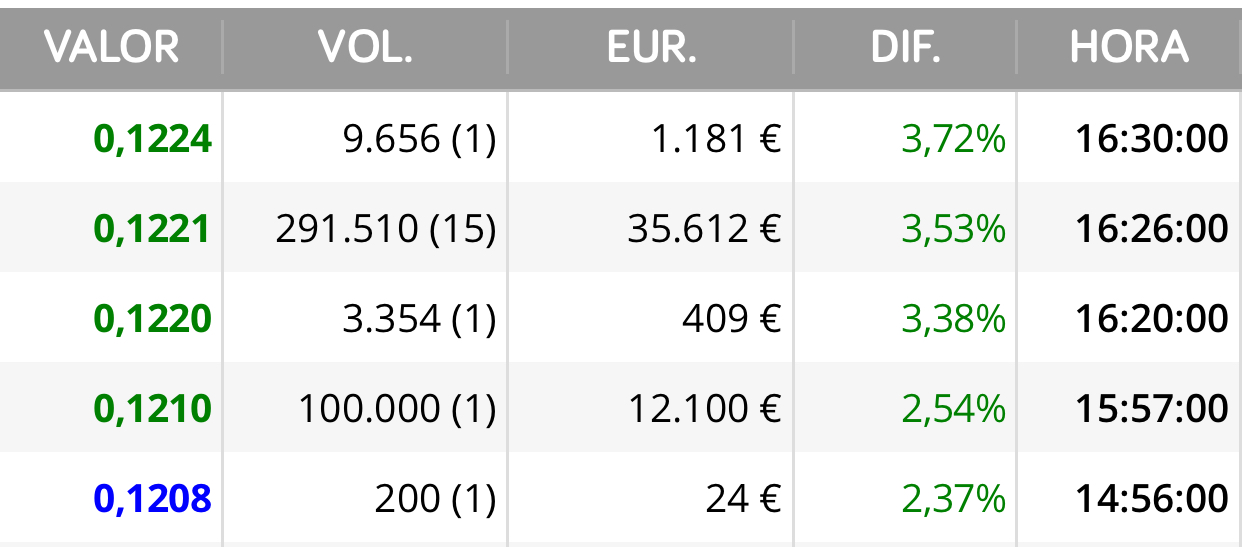The width and height of the screenshot is (1242, 547).
Task: Click the 12.100 € amount cell
Action: tap(704, 410)
